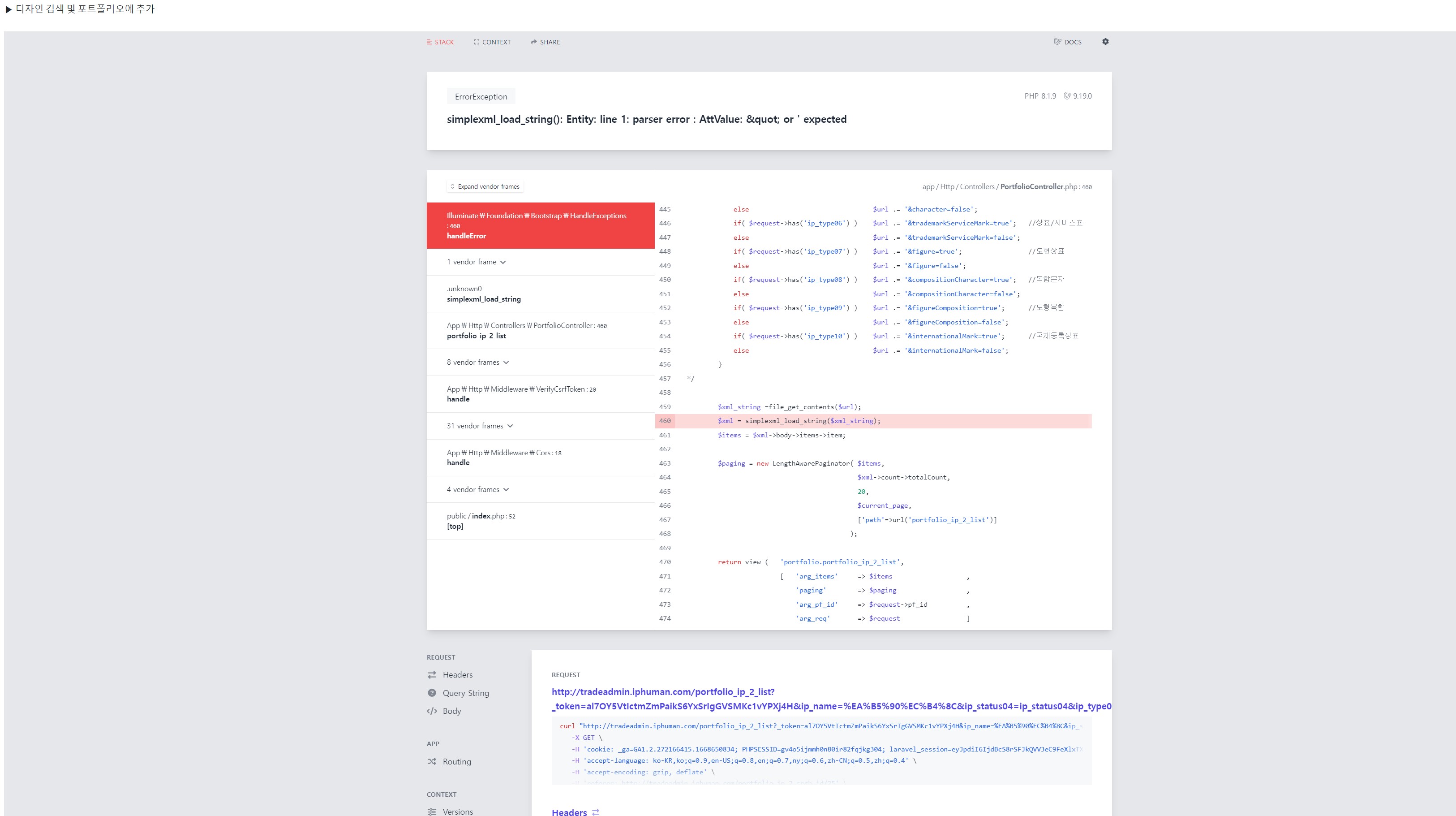Click the Docs Laravel icon
The image size is (1456, 816).
pyautogui.click(x=1057, y=42)
